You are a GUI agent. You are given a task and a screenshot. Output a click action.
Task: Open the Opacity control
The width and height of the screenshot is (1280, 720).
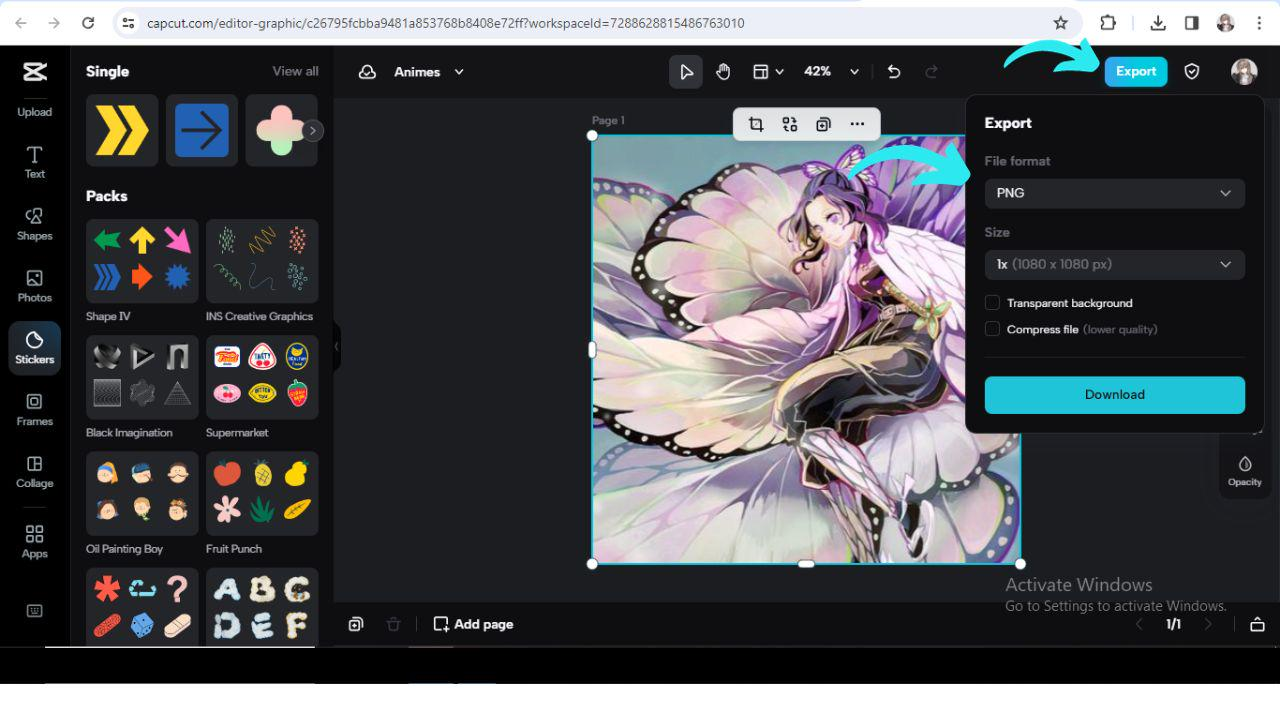pos(1245,471)
